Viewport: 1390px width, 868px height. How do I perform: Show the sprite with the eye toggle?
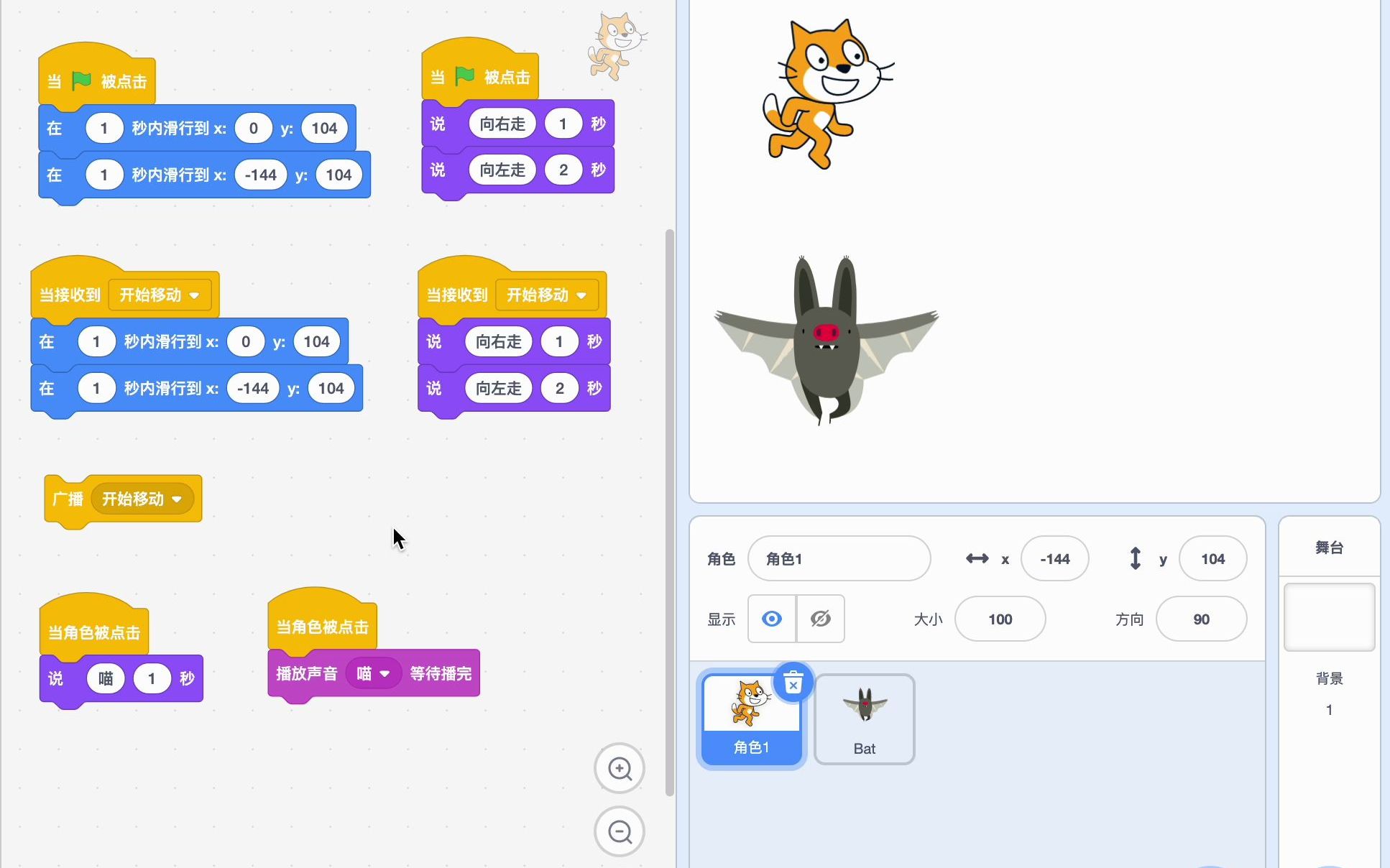click(x=771, y=619)
